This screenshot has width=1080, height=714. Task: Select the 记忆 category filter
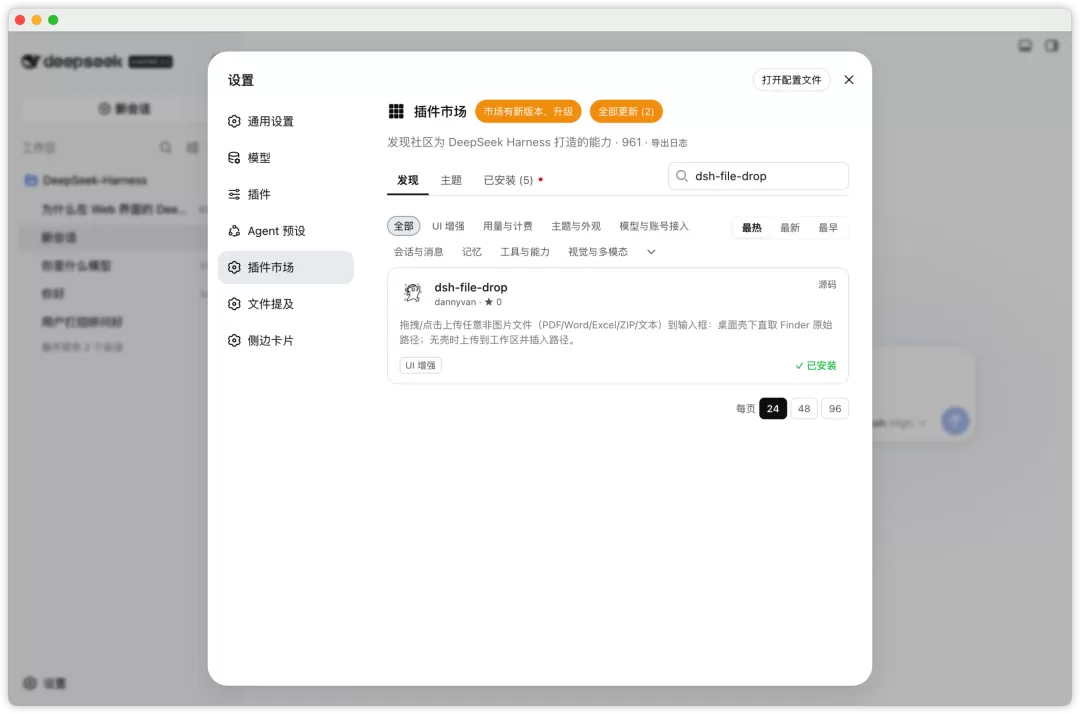pos(472,252)
